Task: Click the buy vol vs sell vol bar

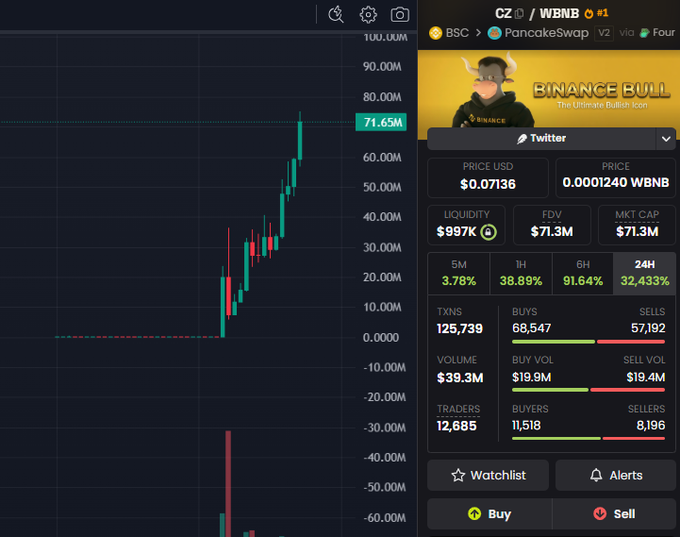Action: pyautogui.click(x=588, y=390)
